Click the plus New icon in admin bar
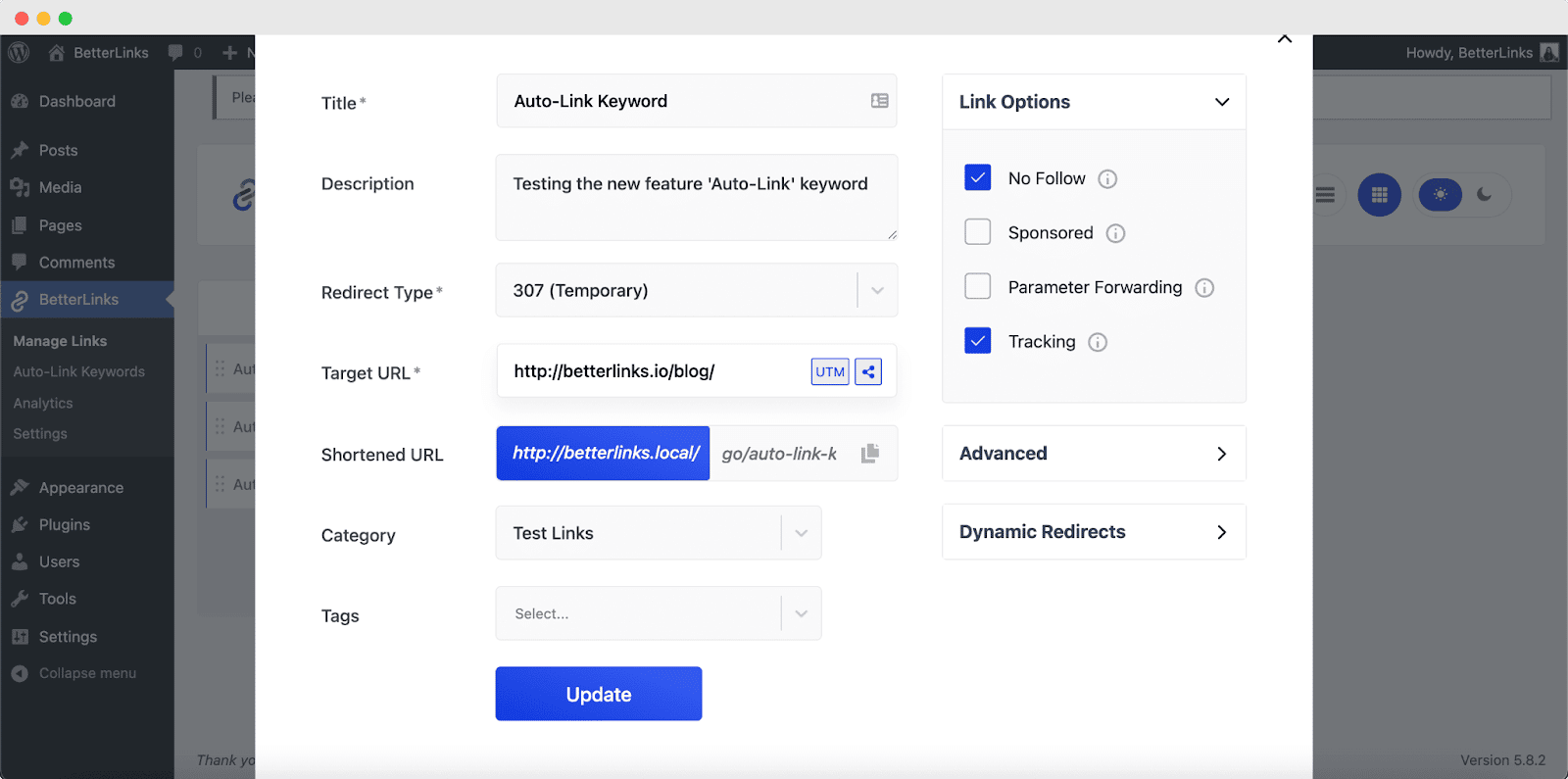Screen dimensions: 1568x779 pos(229,53)
